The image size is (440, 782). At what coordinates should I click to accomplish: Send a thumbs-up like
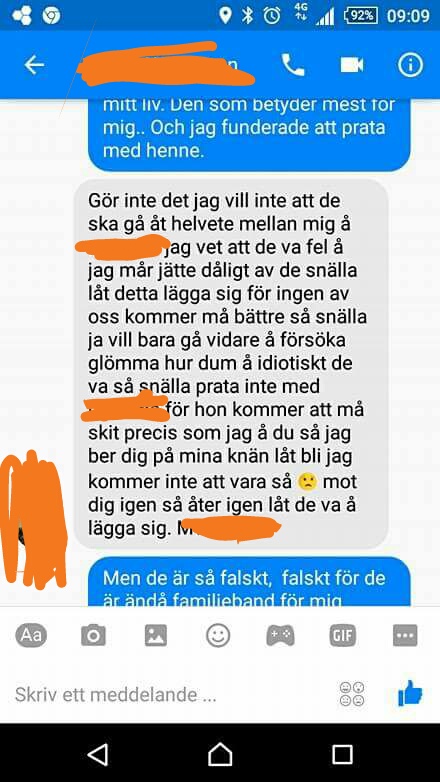point(410,693)
